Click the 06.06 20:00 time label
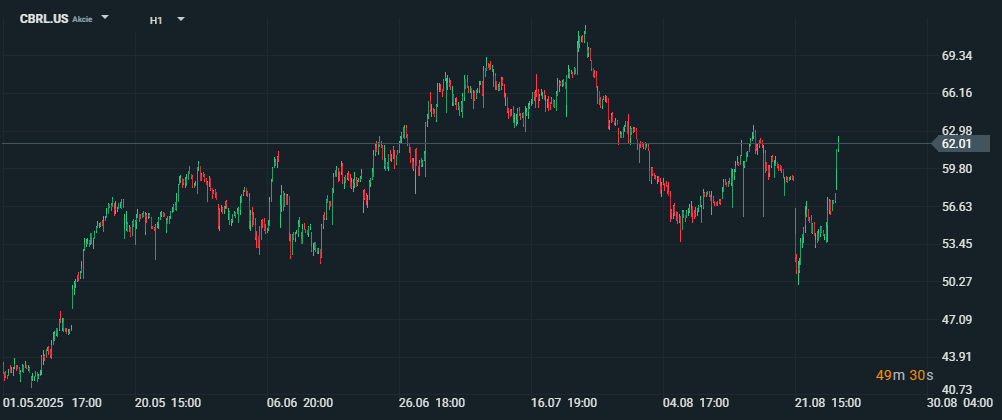This screenshot has width=1002, height=420. [301, 403]
